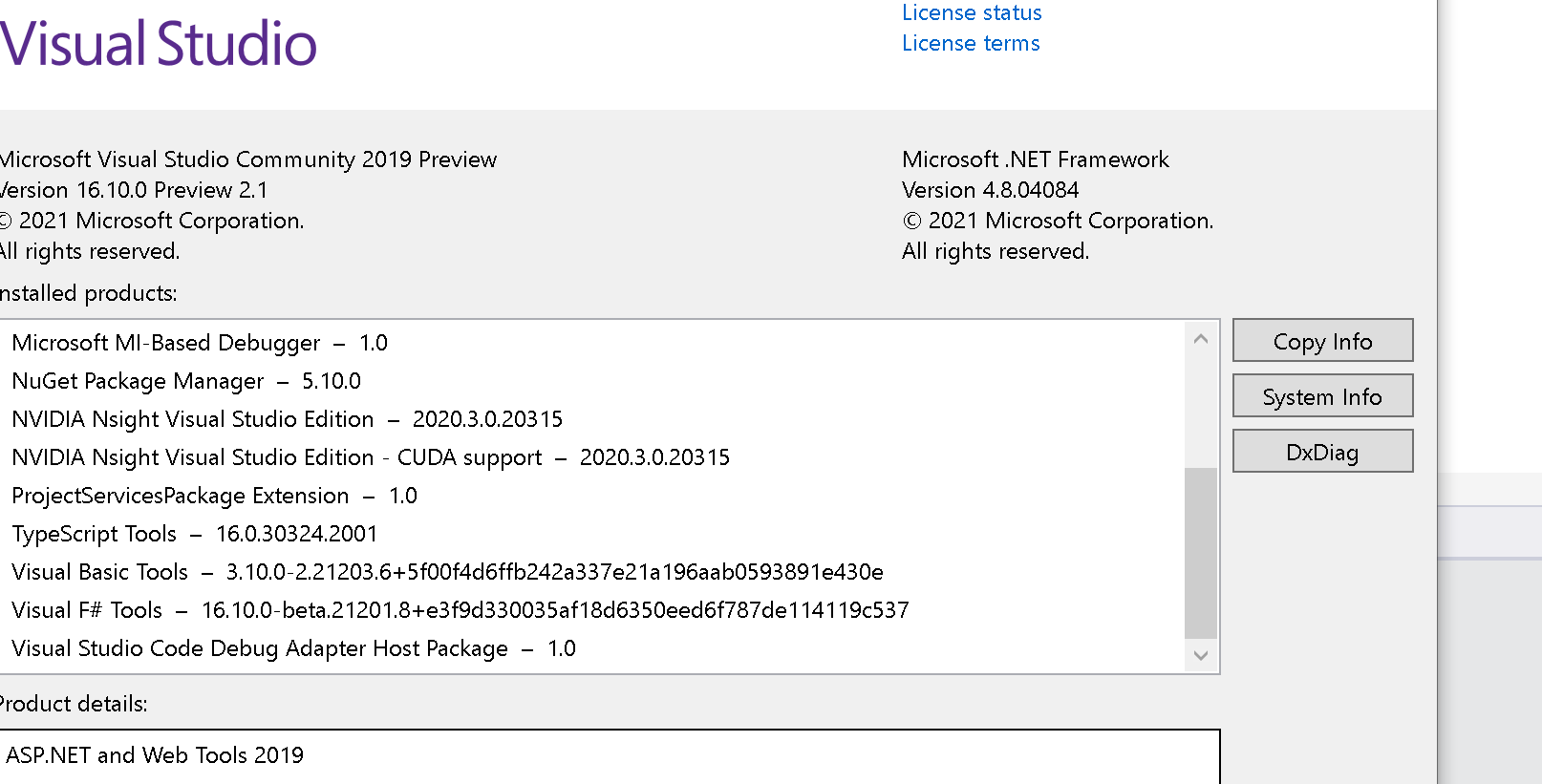Select Visual Basic Tools in the list

click(x=99, y=571)
